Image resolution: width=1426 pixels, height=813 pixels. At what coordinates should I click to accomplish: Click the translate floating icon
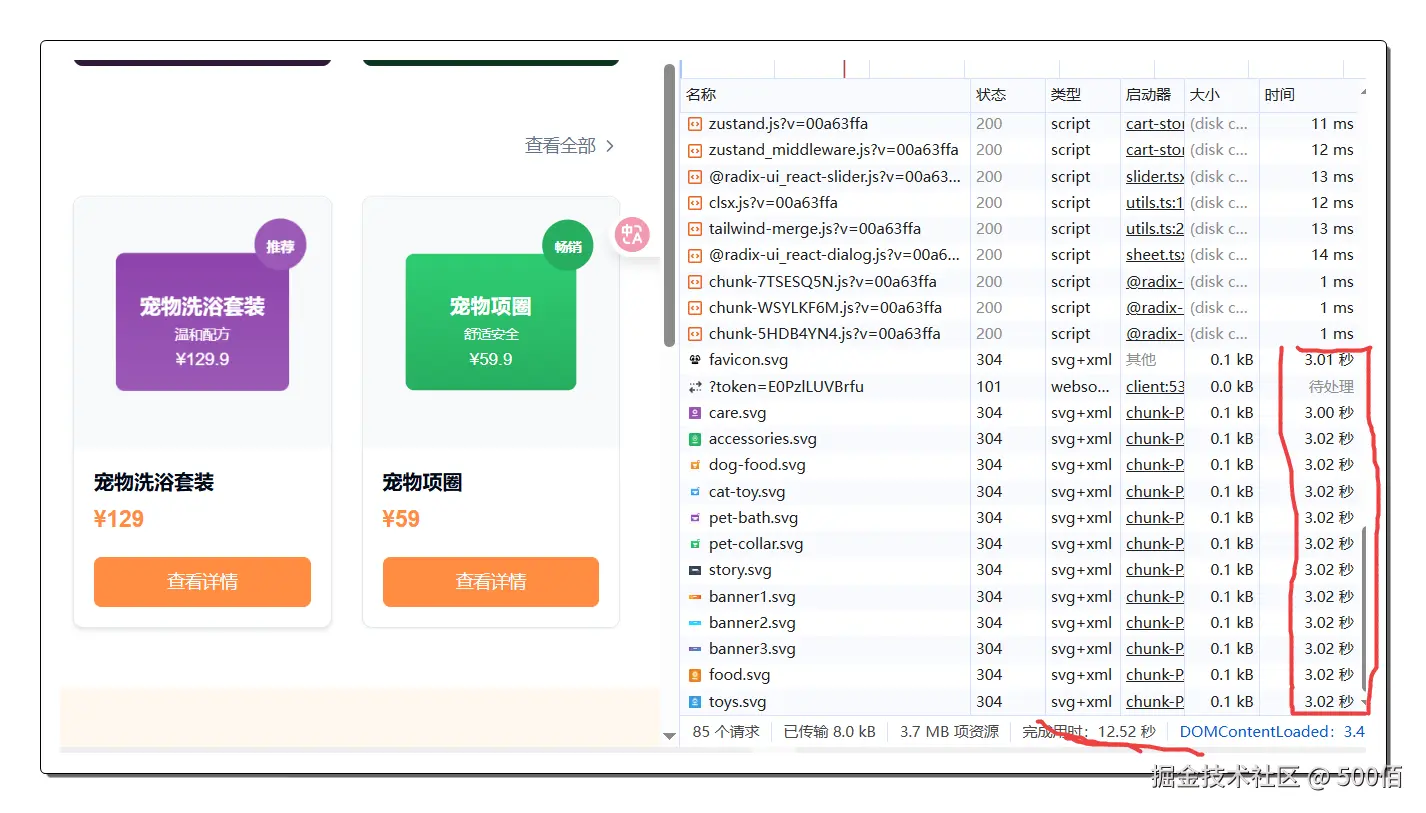pyautogui.click(x=632, y=235)
